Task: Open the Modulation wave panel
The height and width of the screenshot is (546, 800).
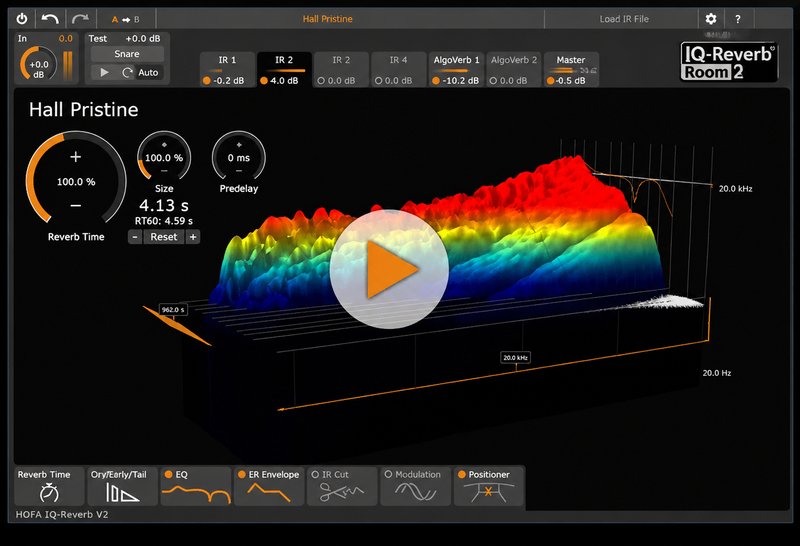Action: coord(416,486)
